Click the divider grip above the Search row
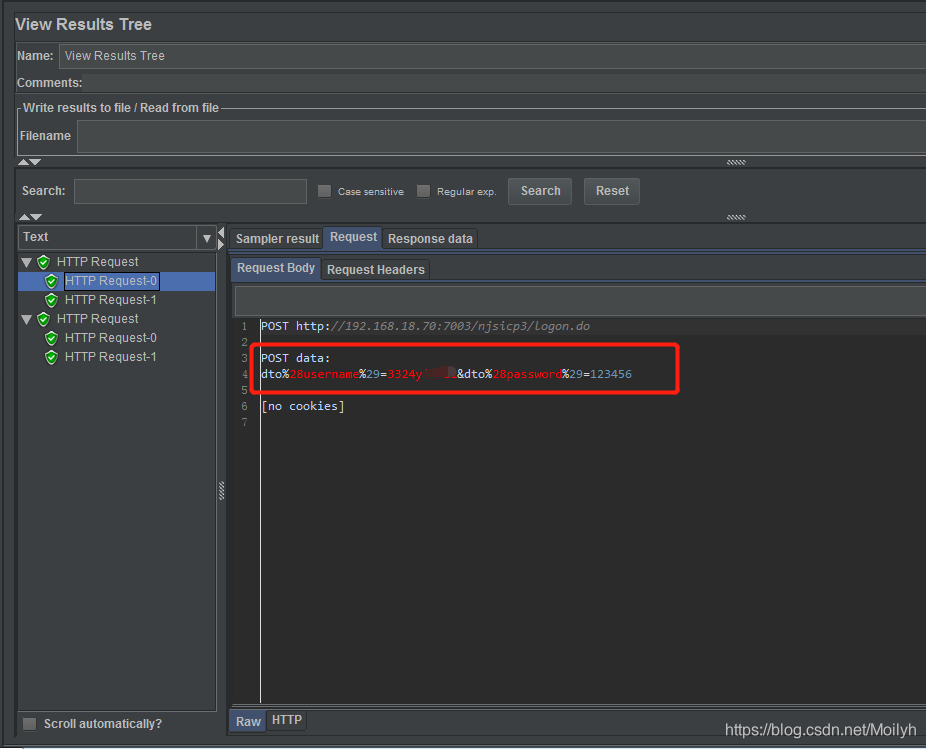The height and width of the screenshot is (749, 926). tap(736, 162)
